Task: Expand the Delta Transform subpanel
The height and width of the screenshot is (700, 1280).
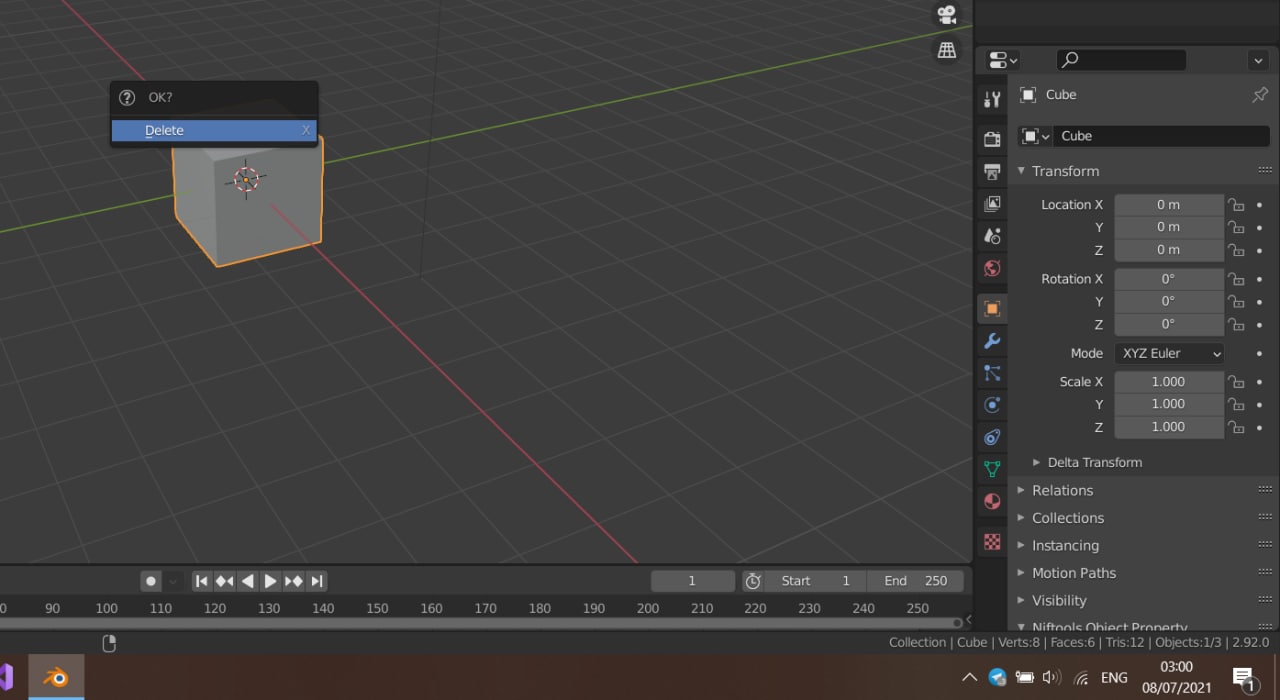Action: [x=1094, y=462]
